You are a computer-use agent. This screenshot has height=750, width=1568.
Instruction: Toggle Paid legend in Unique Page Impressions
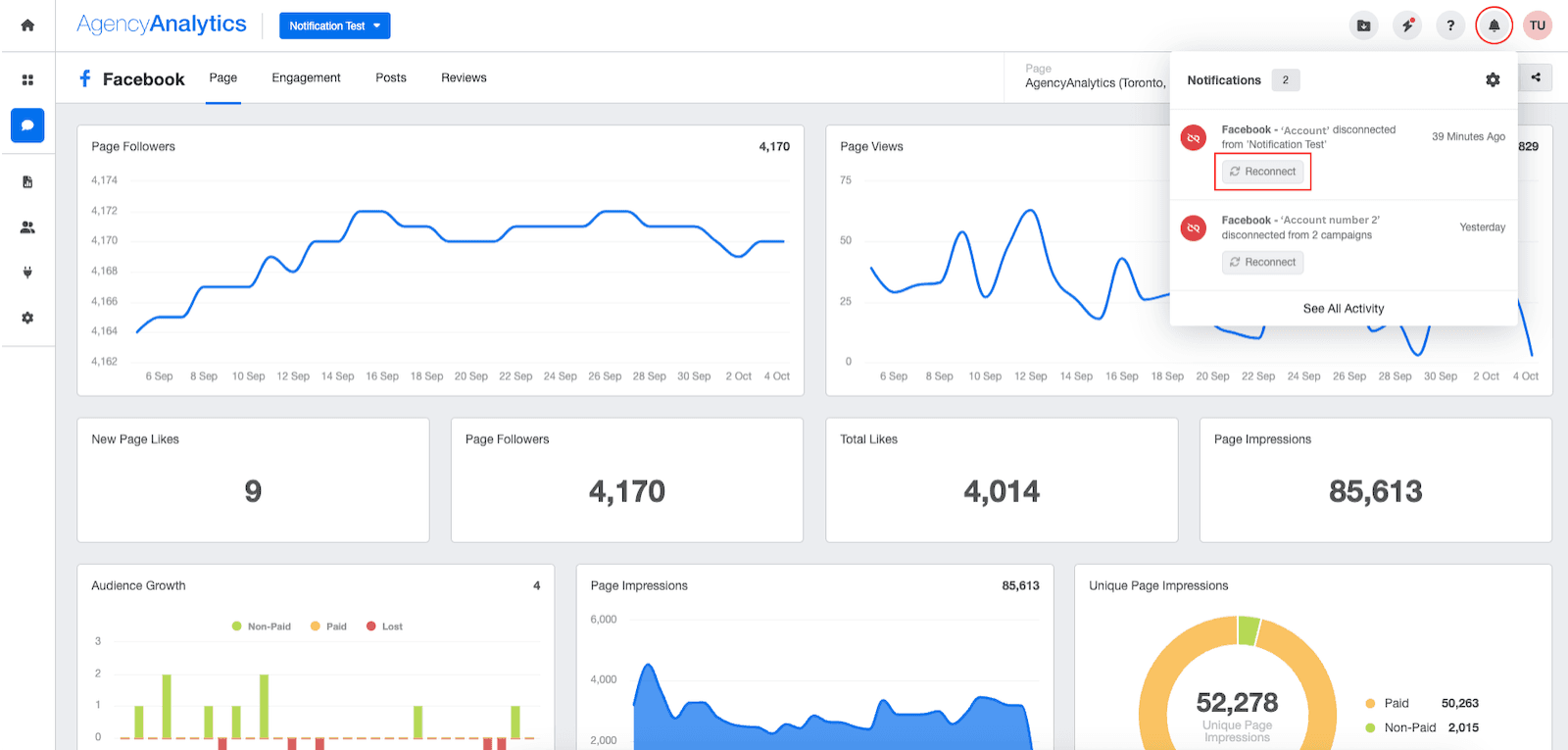point(1387,704)
